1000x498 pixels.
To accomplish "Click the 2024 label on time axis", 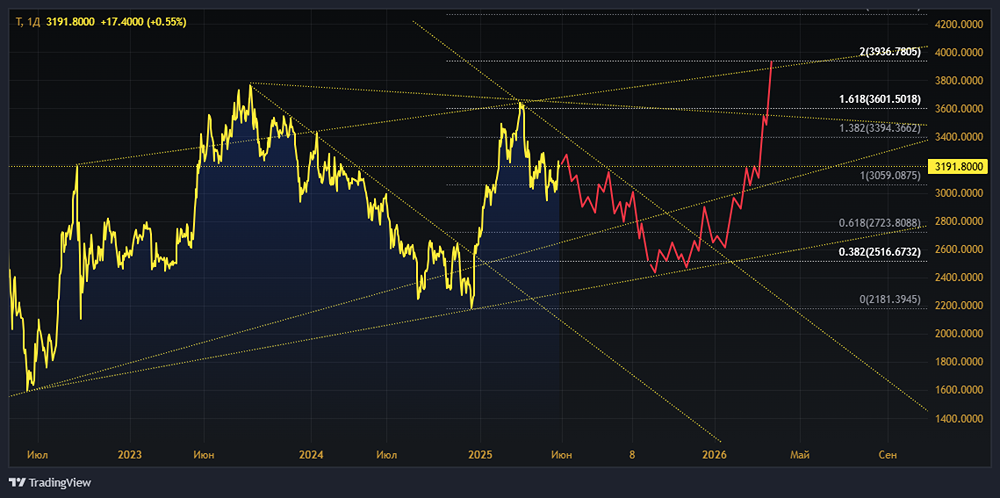I will tap(311, 455).
